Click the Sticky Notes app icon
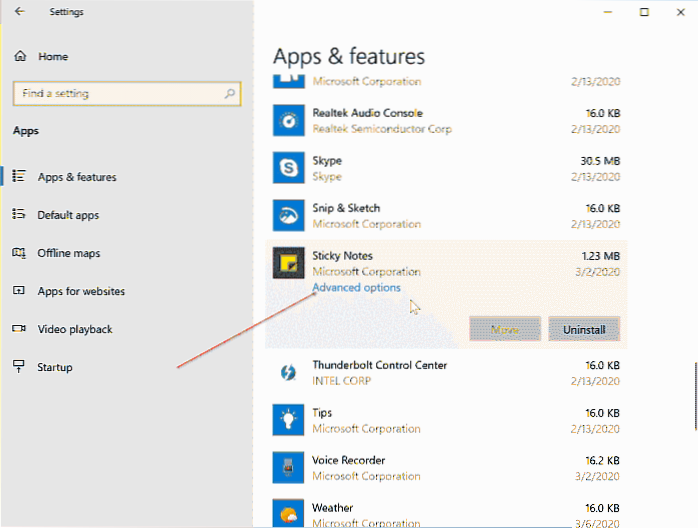The height and width of the screenshot is (528, 698). click(x=288, y=263)
